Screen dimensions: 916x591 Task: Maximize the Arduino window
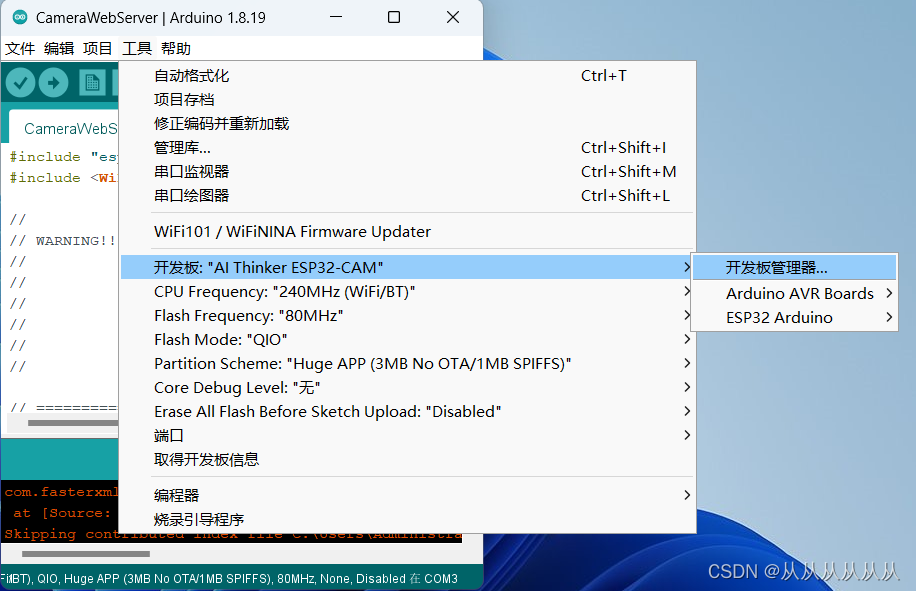click(394, 18)
